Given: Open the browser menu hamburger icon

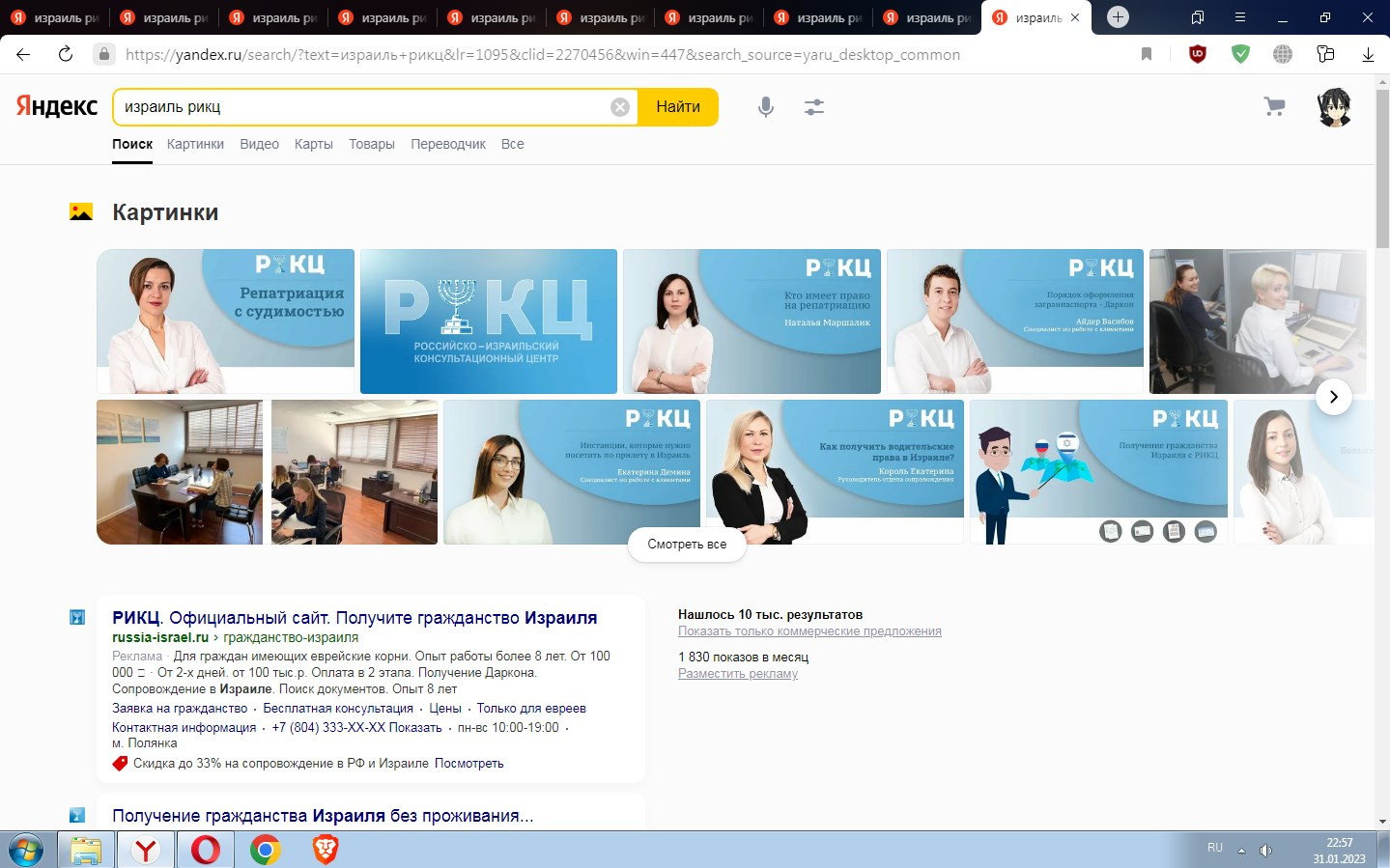Looking at the screenshot, I should (x=1240, y=17).
